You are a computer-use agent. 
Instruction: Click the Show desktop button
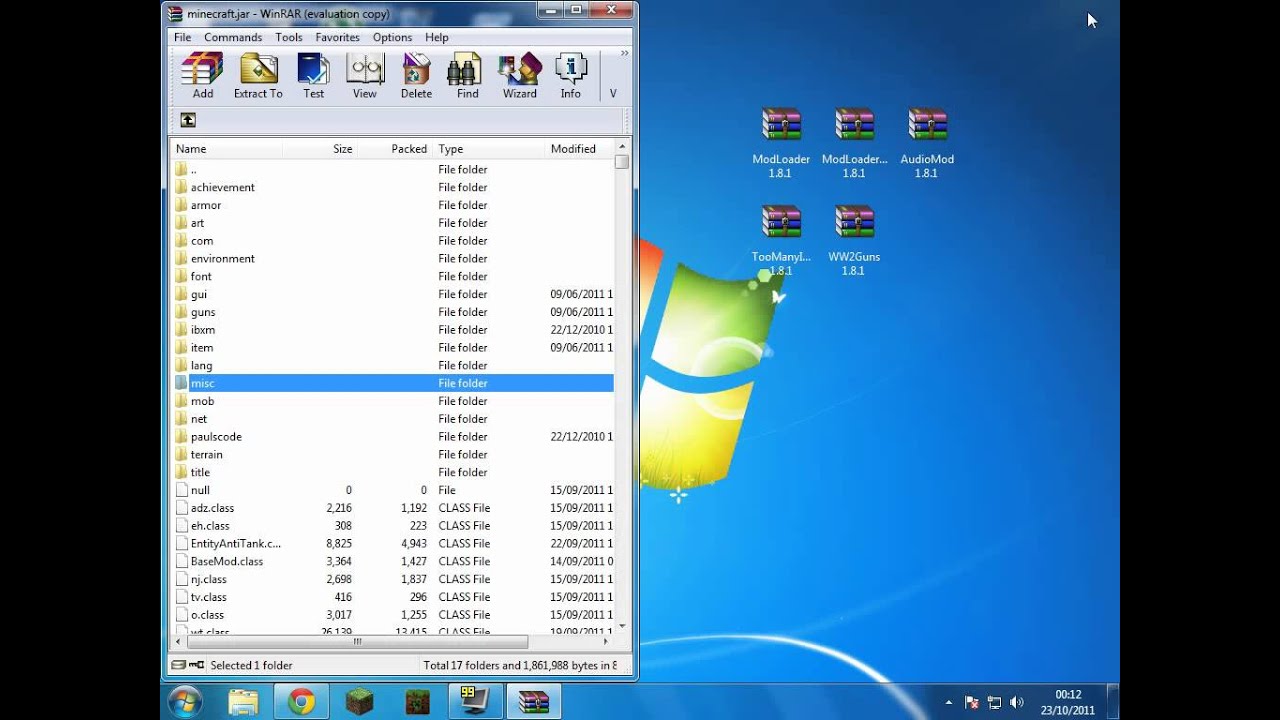point(1113,701)
